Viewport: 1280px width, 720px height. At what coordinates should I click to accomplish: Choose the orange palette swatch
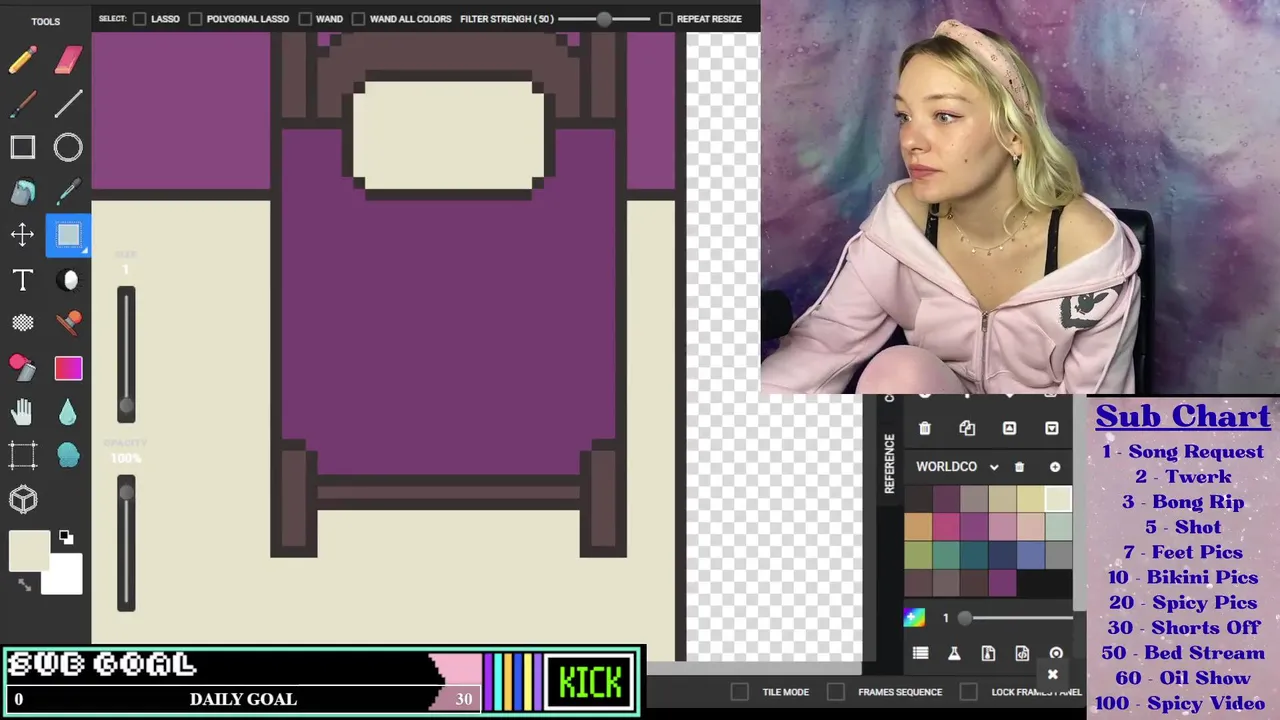tap(918, 527)
